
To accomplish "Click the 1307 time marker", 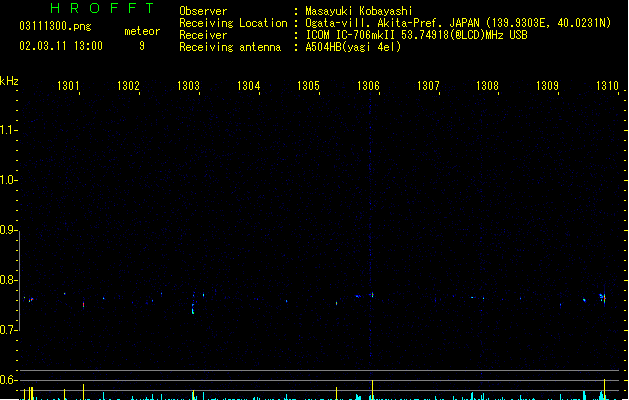I will 428,86.
